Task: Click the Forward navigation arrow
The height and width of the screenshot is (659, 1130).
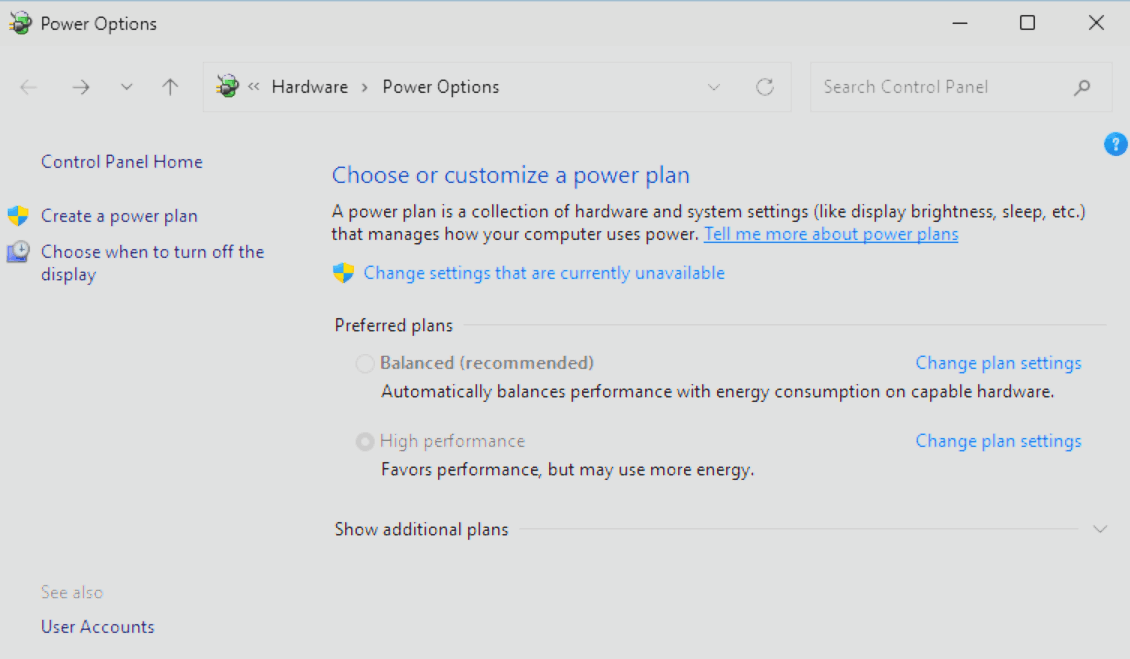Action: point(81,87)
